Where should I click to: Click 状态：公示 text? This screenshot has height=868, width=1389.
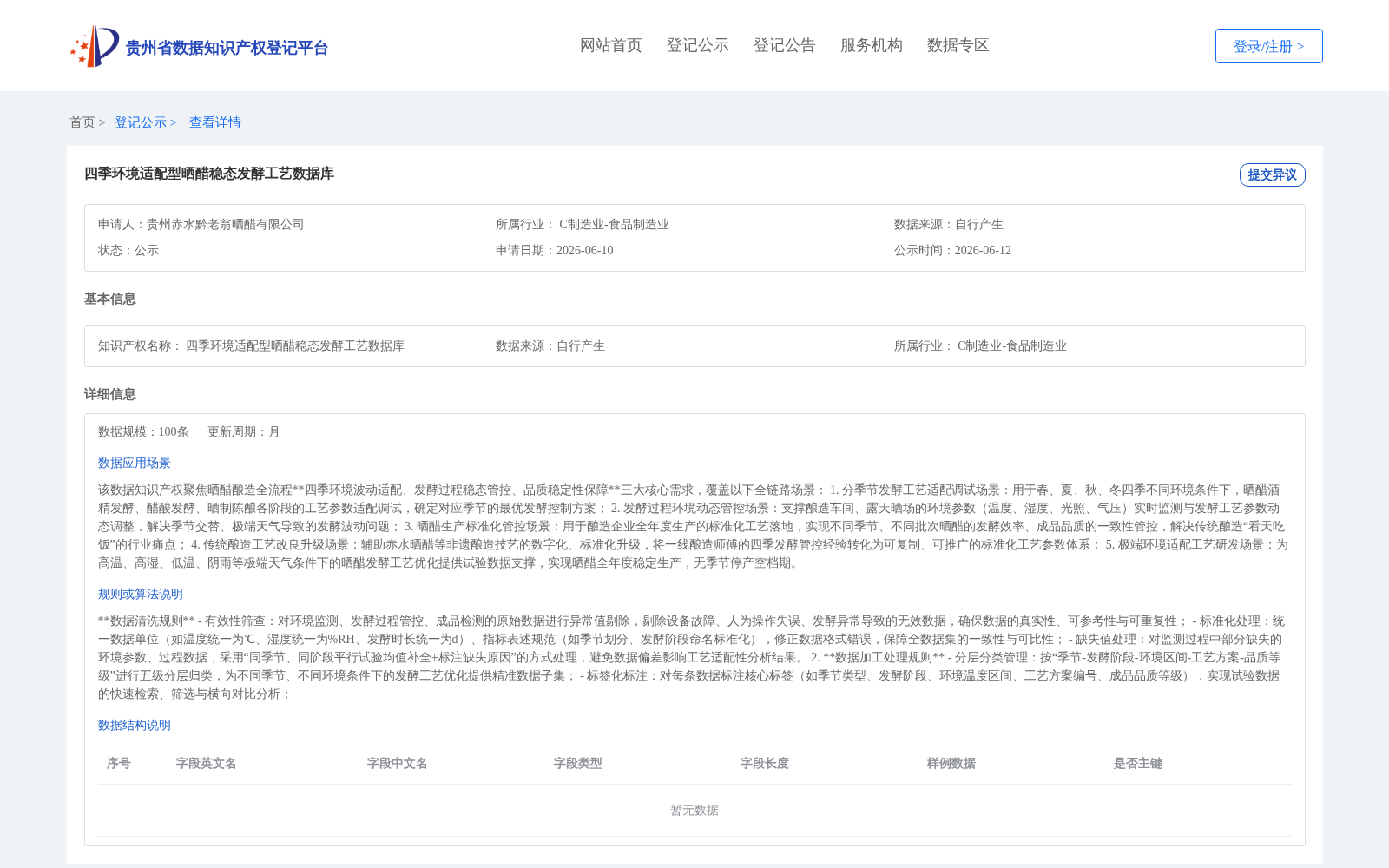click(x=128, y=250)
